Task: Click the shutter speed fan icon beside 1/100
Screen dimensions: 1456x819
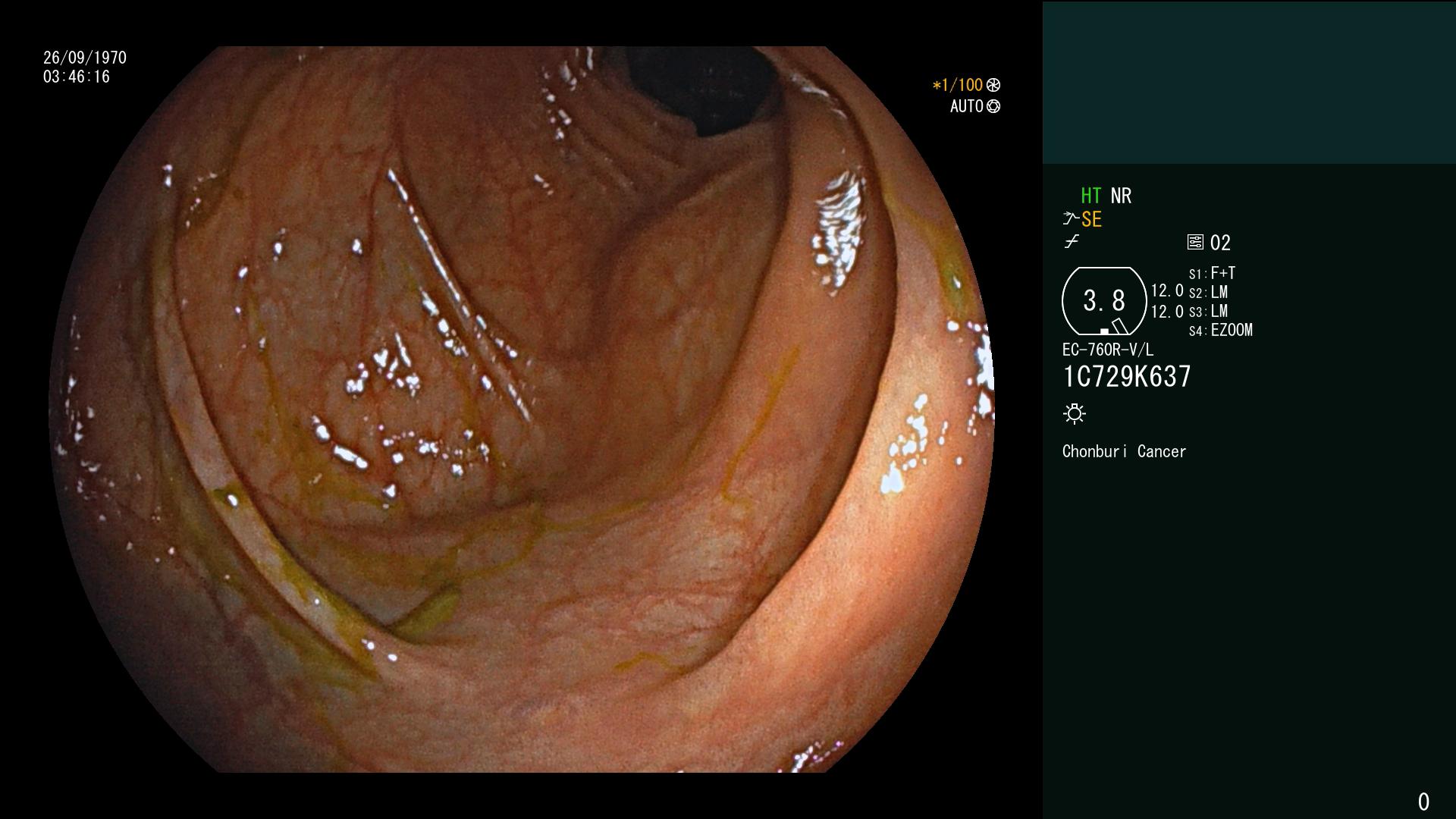Action: pyautogui.click(x=993, y=85)
